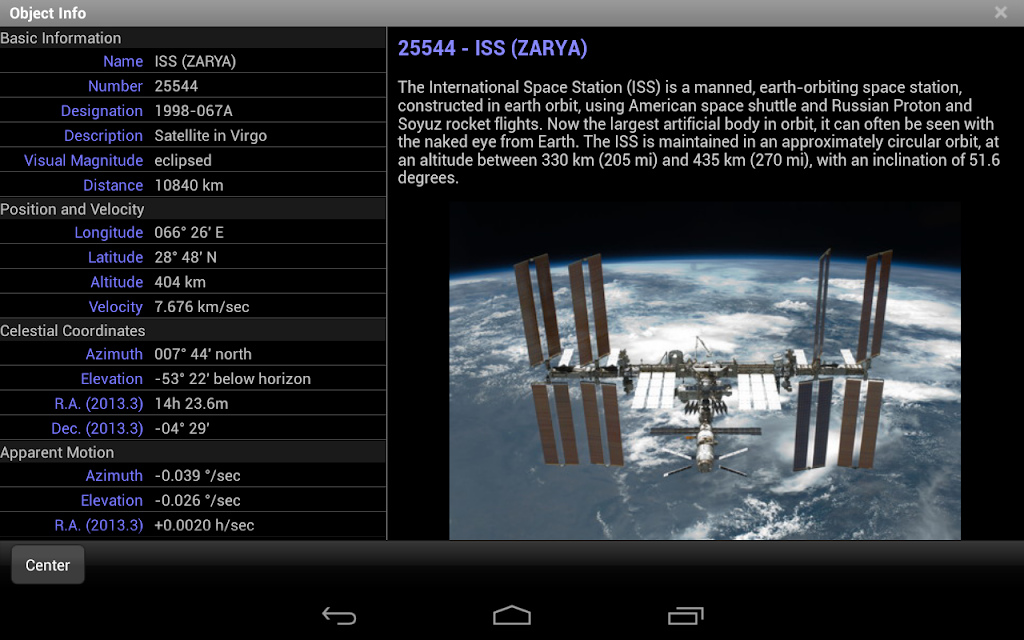Close the Object Info dialog
1024x640 pixels.
1000,12
